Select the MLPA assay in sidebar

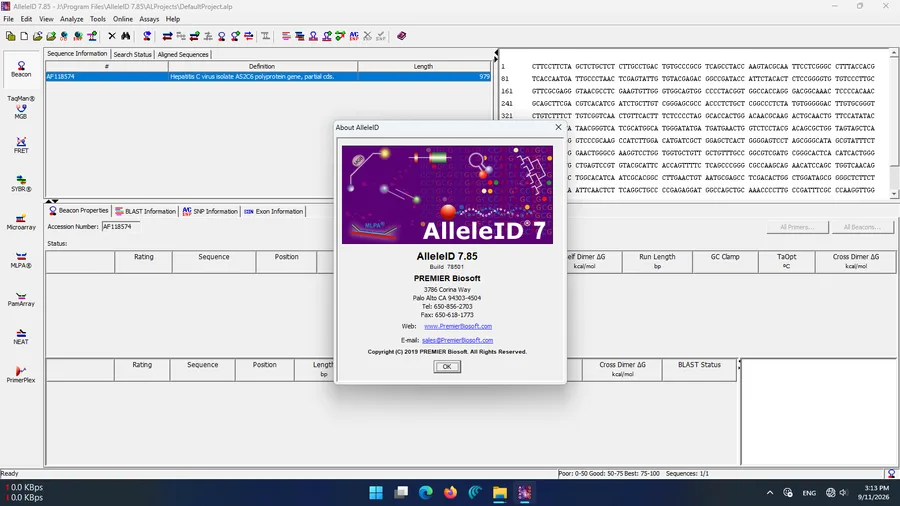point(21,260)
